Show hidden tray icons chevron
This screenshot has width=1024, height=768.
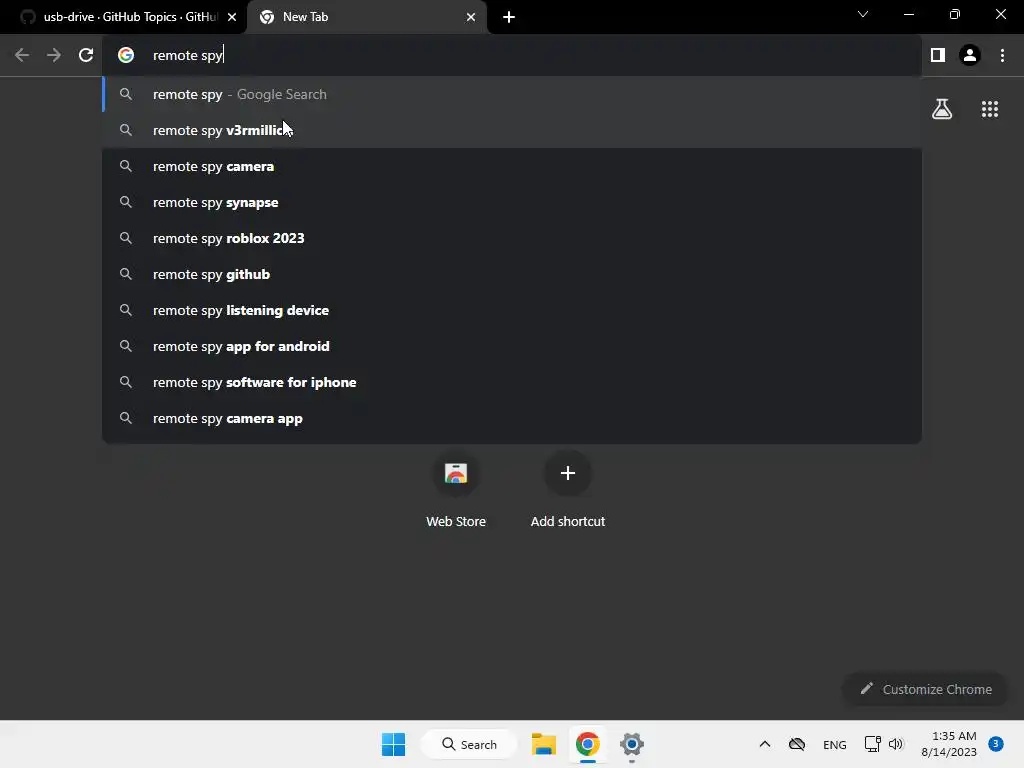765,744
